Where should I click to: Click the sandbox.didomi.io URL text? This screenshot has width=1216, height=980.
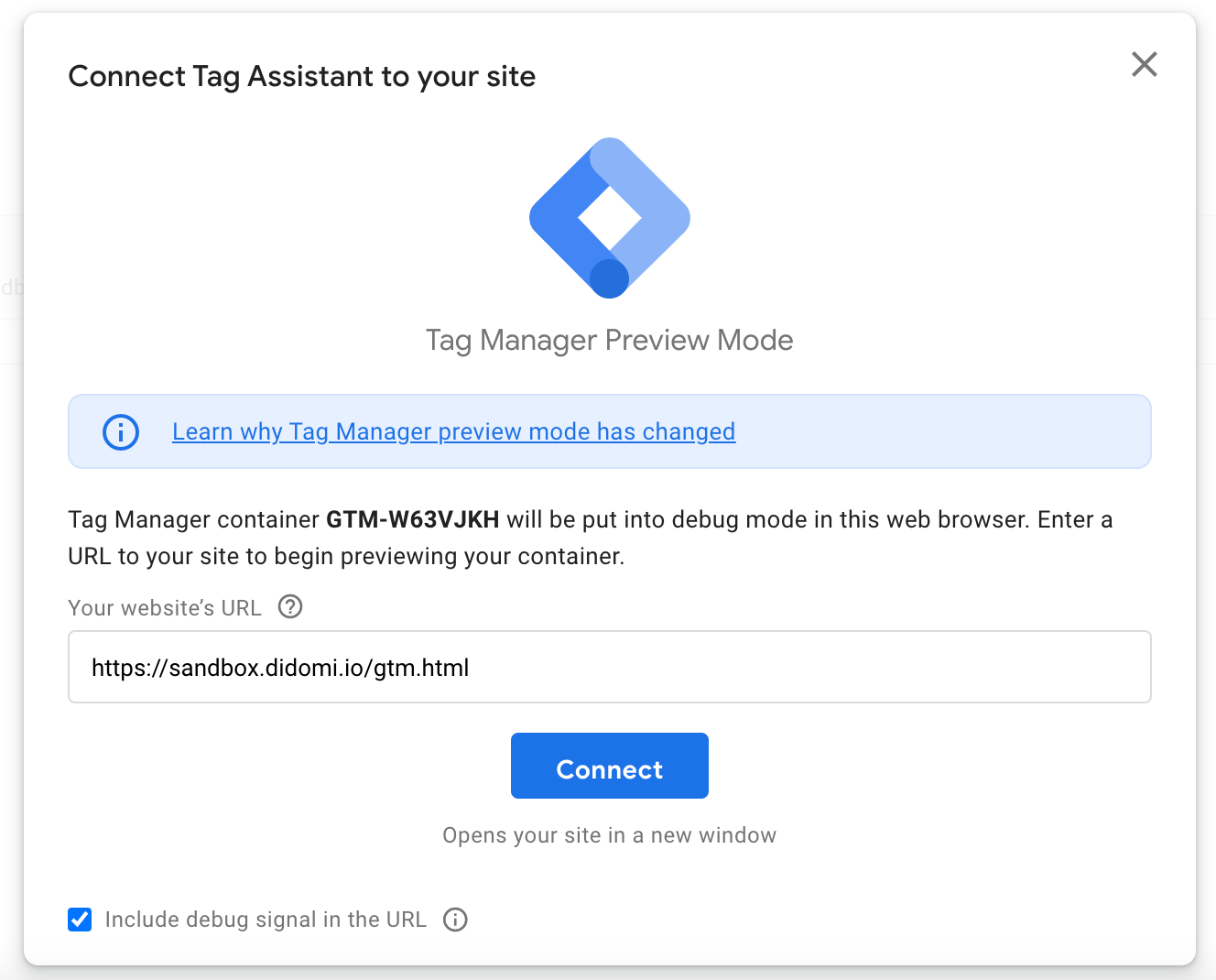(280, 668)
